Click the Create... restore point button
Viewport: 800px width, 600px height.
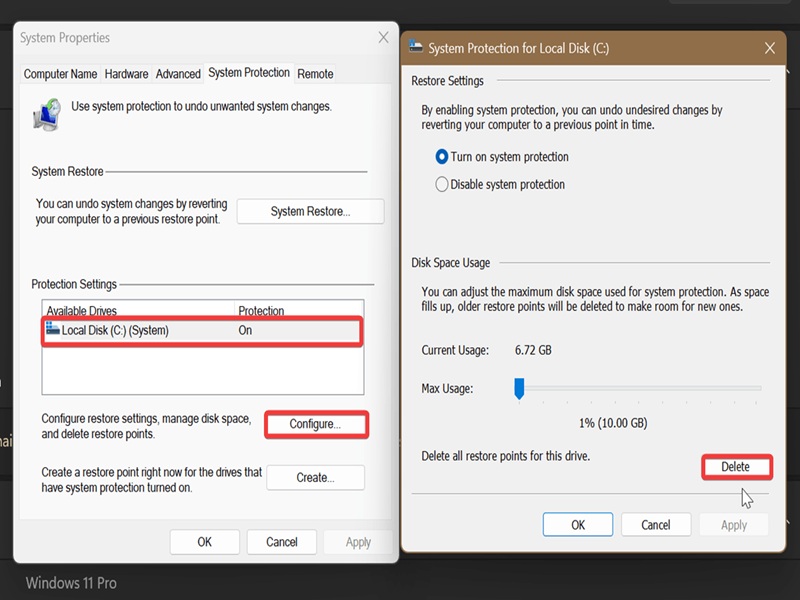315,478
